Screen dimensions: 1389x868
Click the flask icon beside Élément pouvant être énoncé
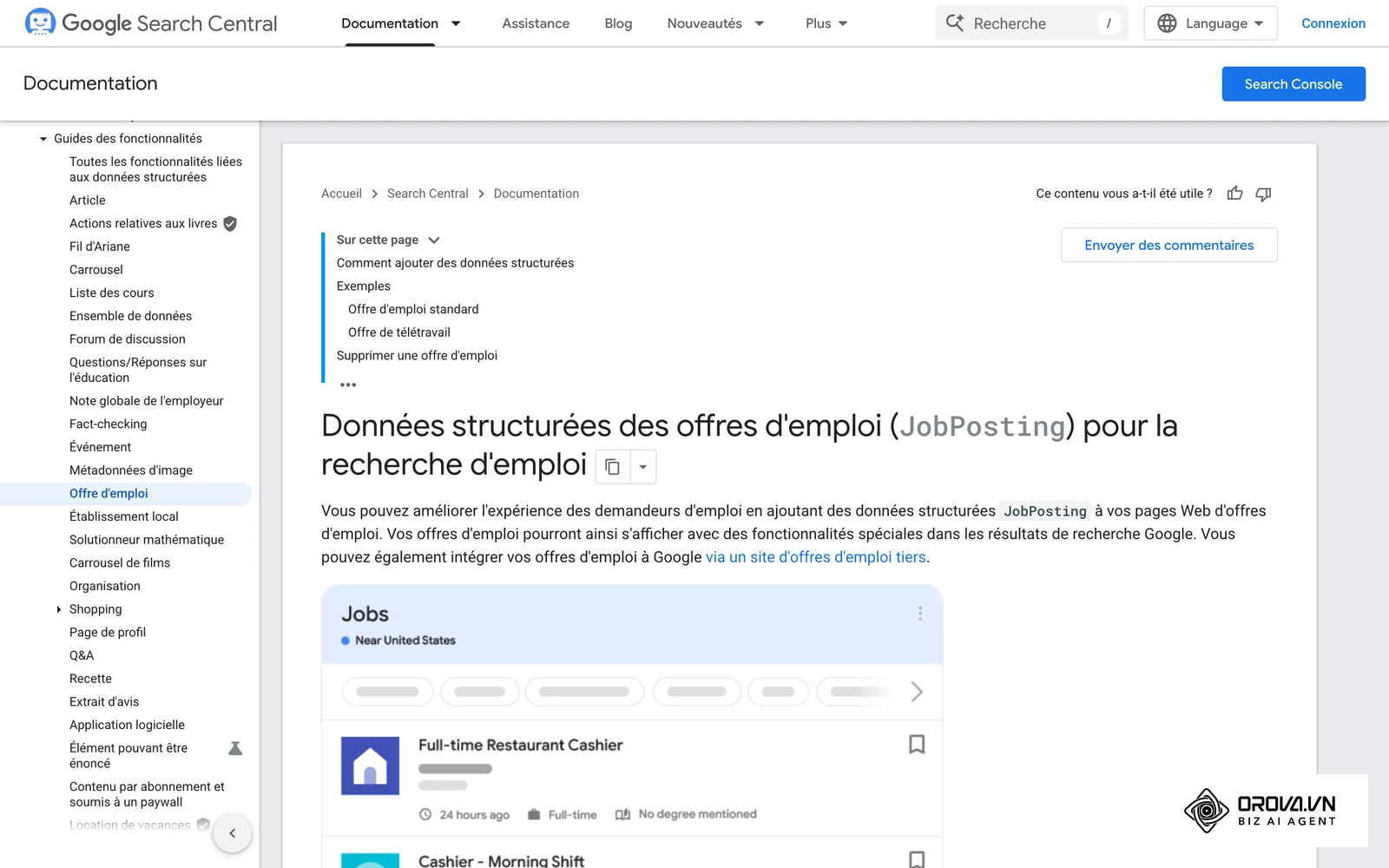point(234,748)
